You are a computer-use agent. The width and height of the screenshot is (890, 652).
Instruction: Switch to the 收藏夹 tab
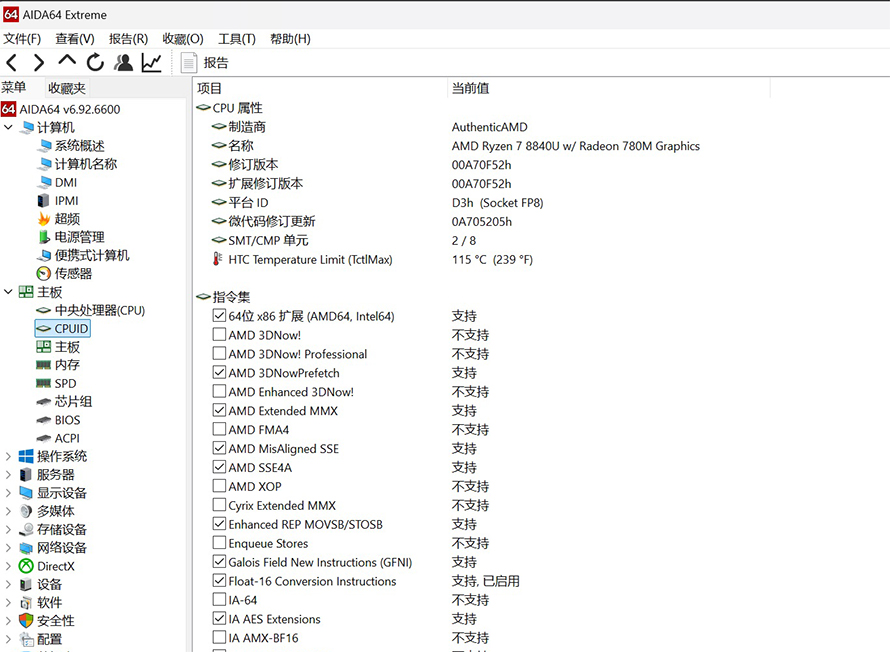point(67,88)
